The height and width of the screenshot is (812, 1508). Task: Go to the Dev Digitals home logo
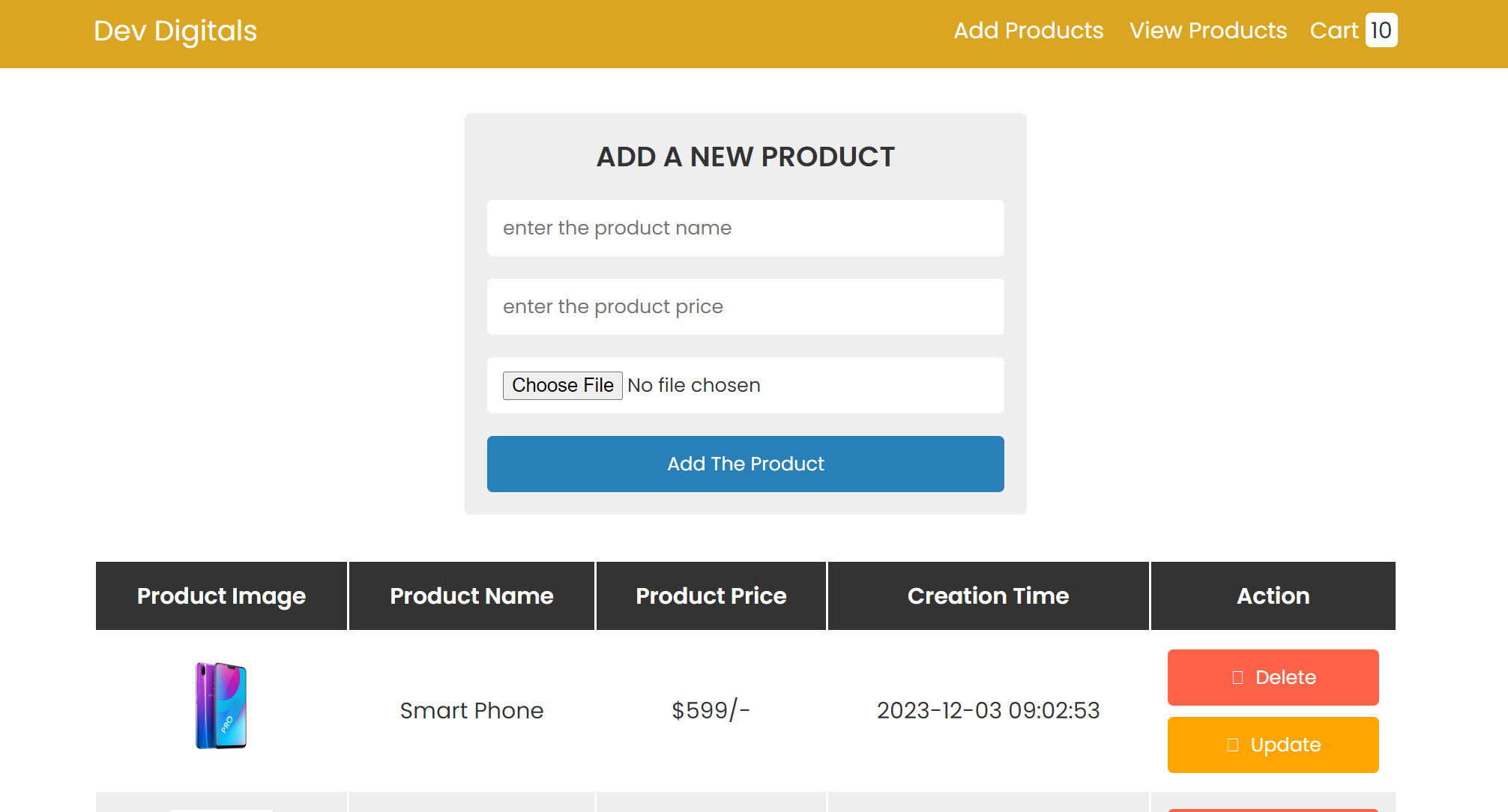tap(175, 31)
